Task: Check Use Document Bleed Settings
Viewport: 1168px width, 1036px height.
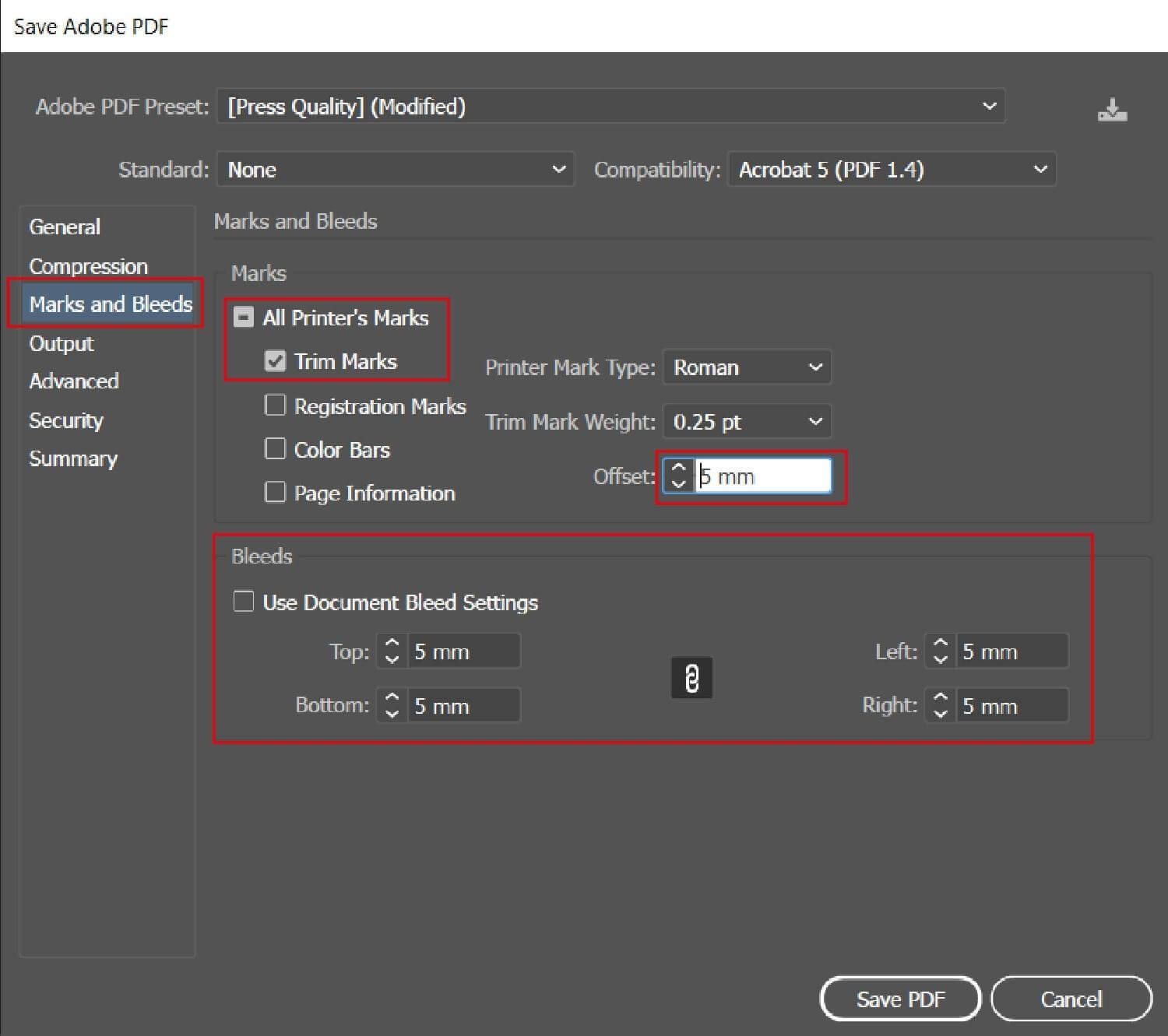Action: (x=244, y=602)
